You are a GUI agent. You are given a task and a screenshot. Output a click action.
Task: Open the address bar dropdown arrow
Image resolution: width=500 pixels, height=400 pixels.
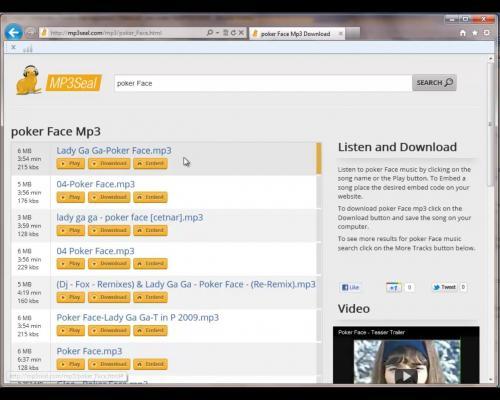point(217,33)
